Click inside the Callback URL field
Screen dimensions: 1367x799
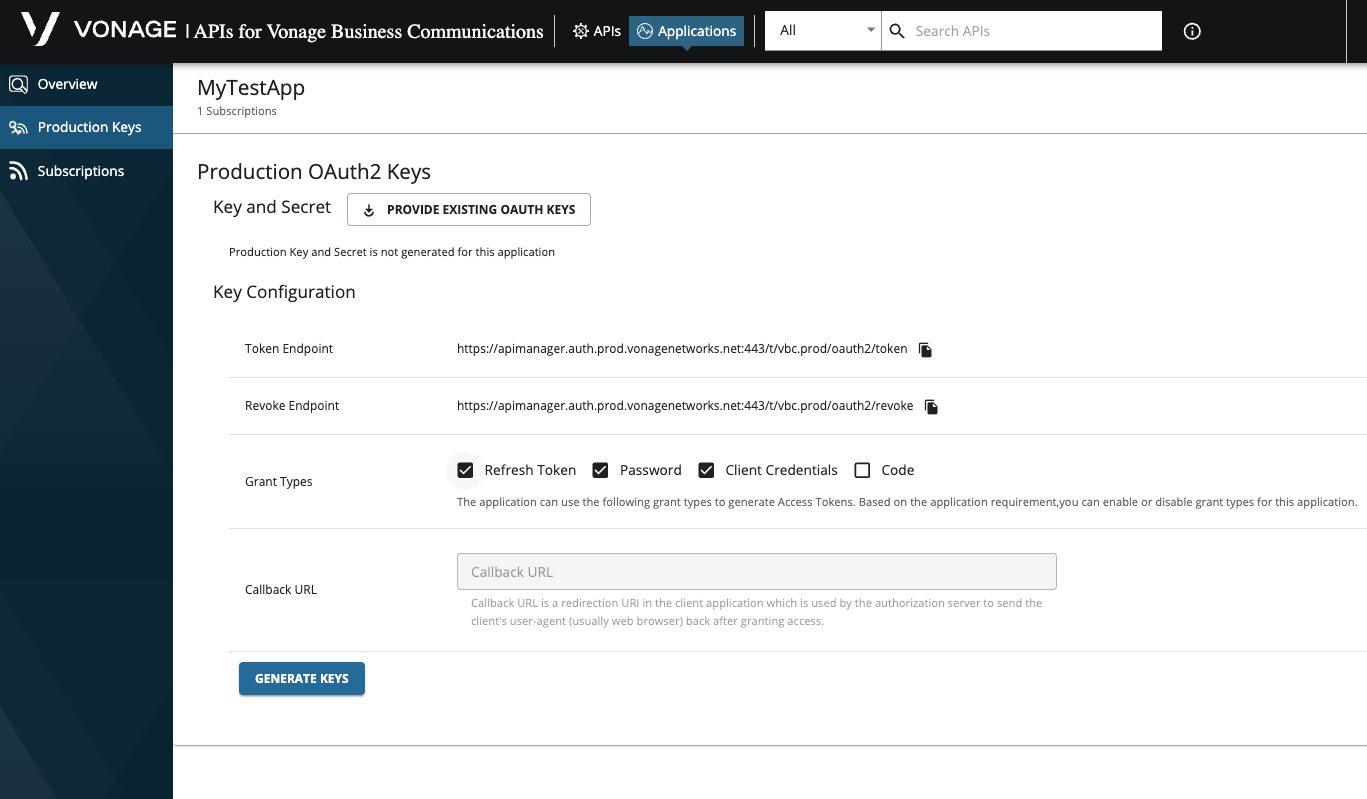756,571
